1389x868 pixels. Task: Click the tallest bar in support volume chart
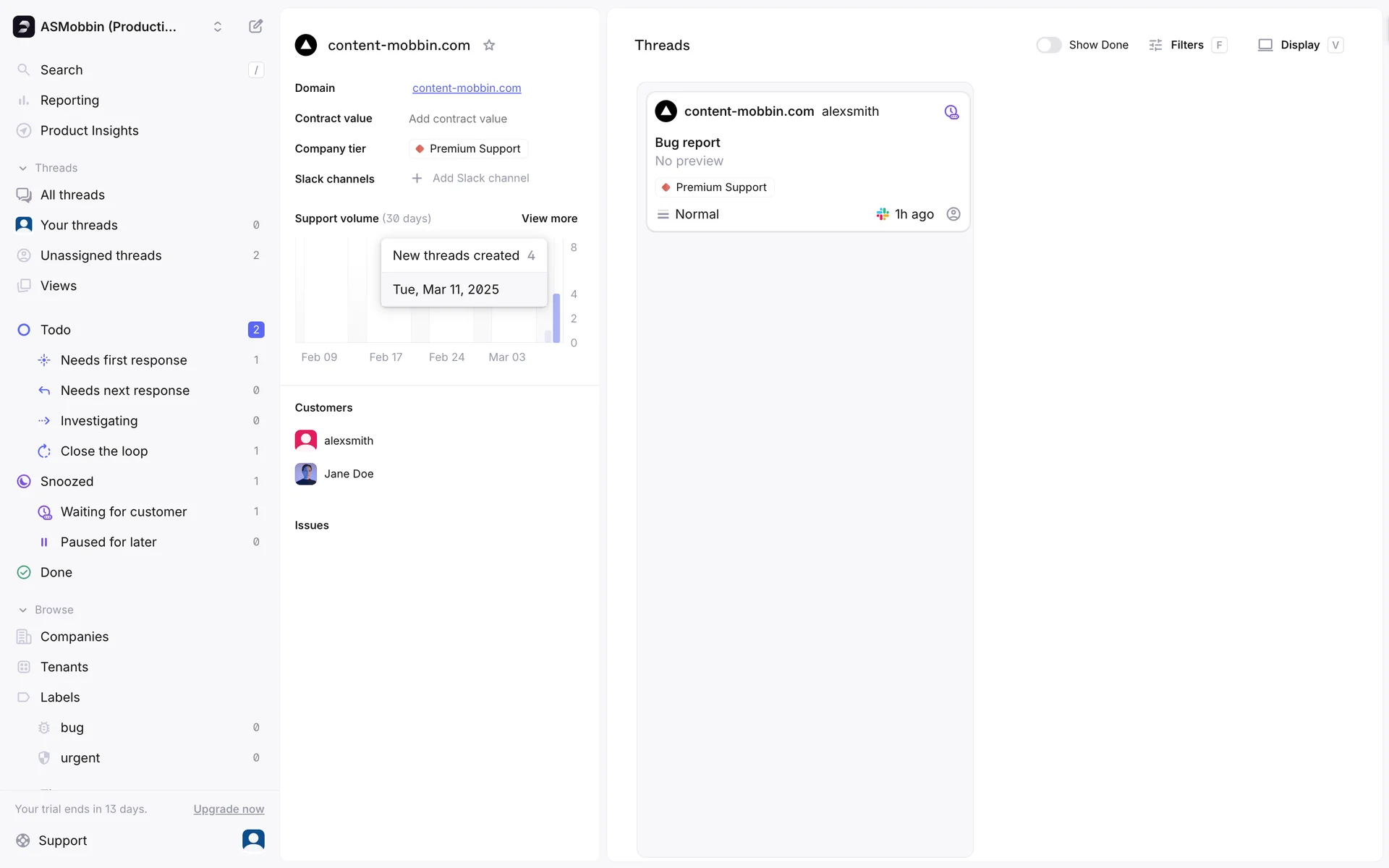pyautogui.click(x=556, y=318)
